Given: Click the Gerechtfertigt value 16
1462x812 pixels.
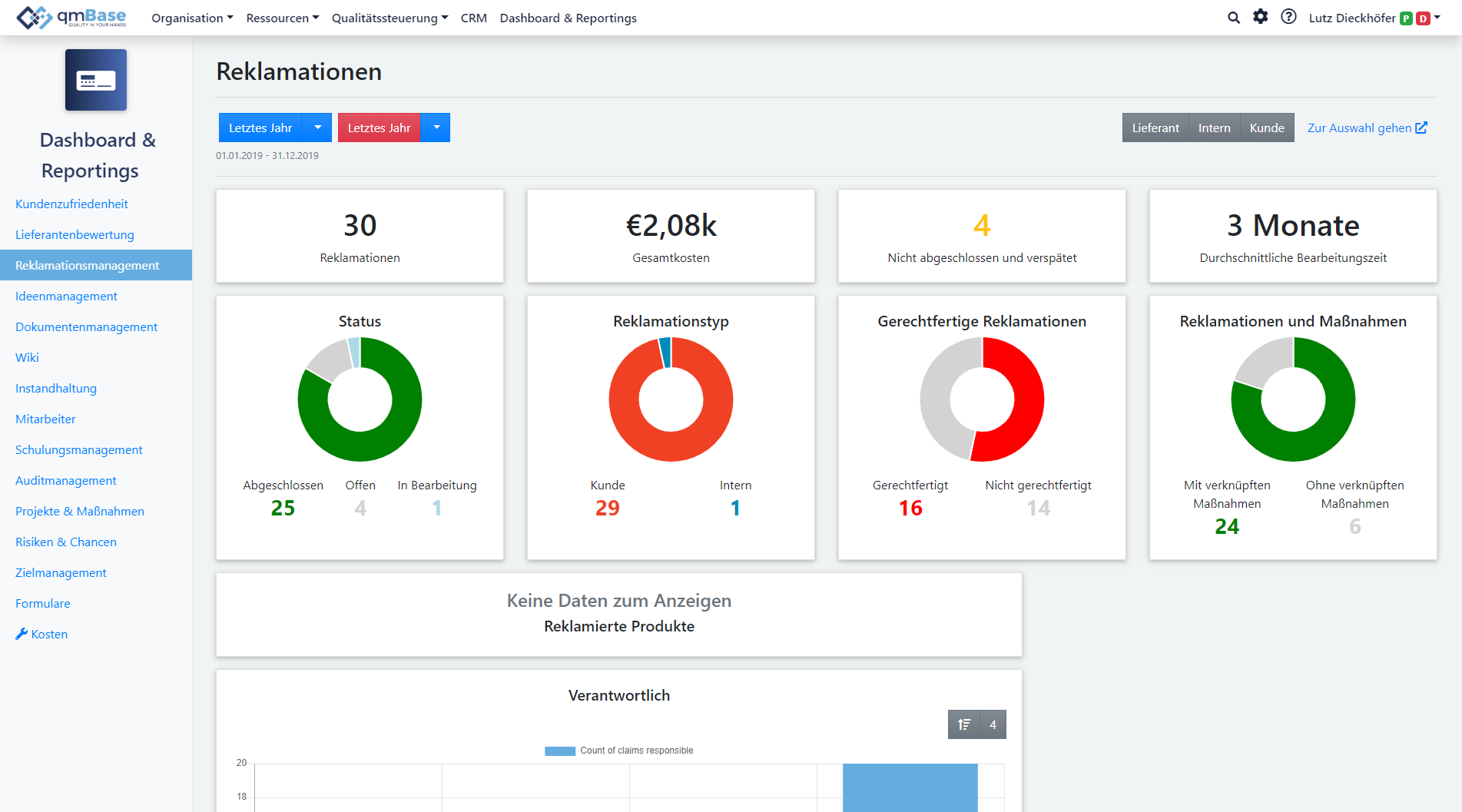Looking at the screenshot, I should pyautogui.click(x=910, y=508).
